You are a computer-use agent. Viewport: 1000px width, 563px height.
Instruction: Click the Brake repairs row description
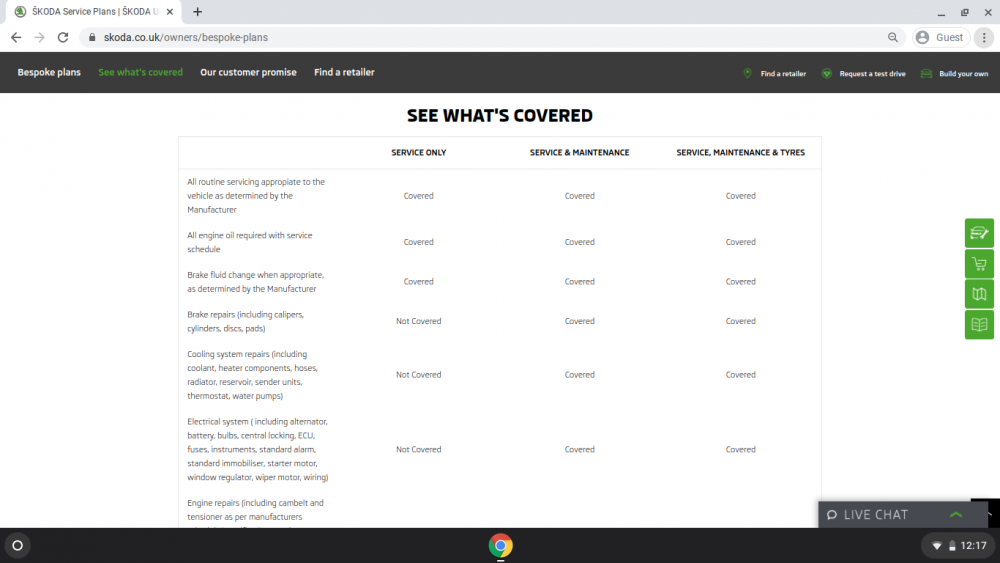(246, 321)
